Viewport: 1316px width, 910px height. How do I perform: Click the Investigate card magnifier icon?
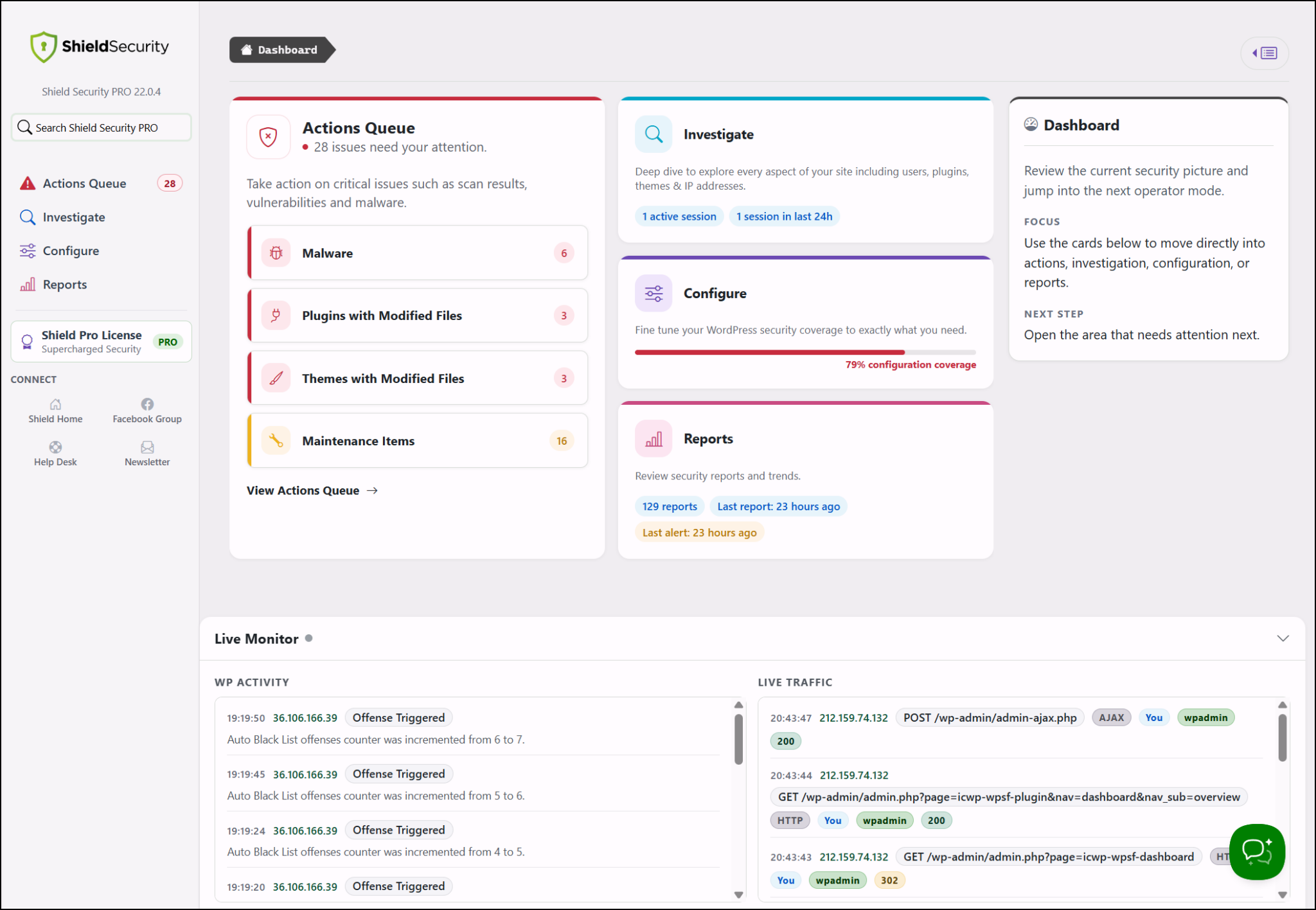click(x=654, y=134)
